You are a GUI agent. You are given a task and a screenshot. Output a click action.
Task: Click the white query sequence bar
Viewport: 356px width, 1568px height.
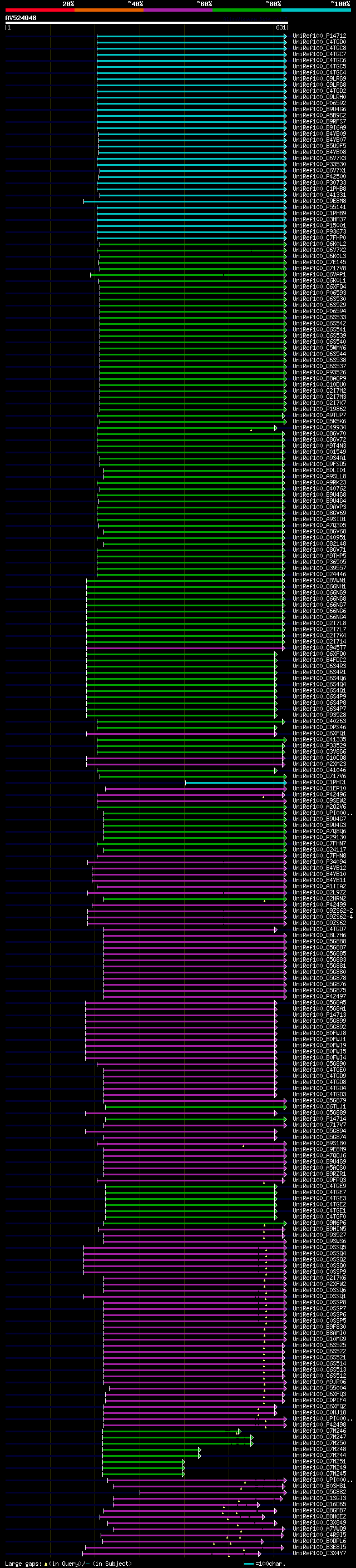coord(147,22)
